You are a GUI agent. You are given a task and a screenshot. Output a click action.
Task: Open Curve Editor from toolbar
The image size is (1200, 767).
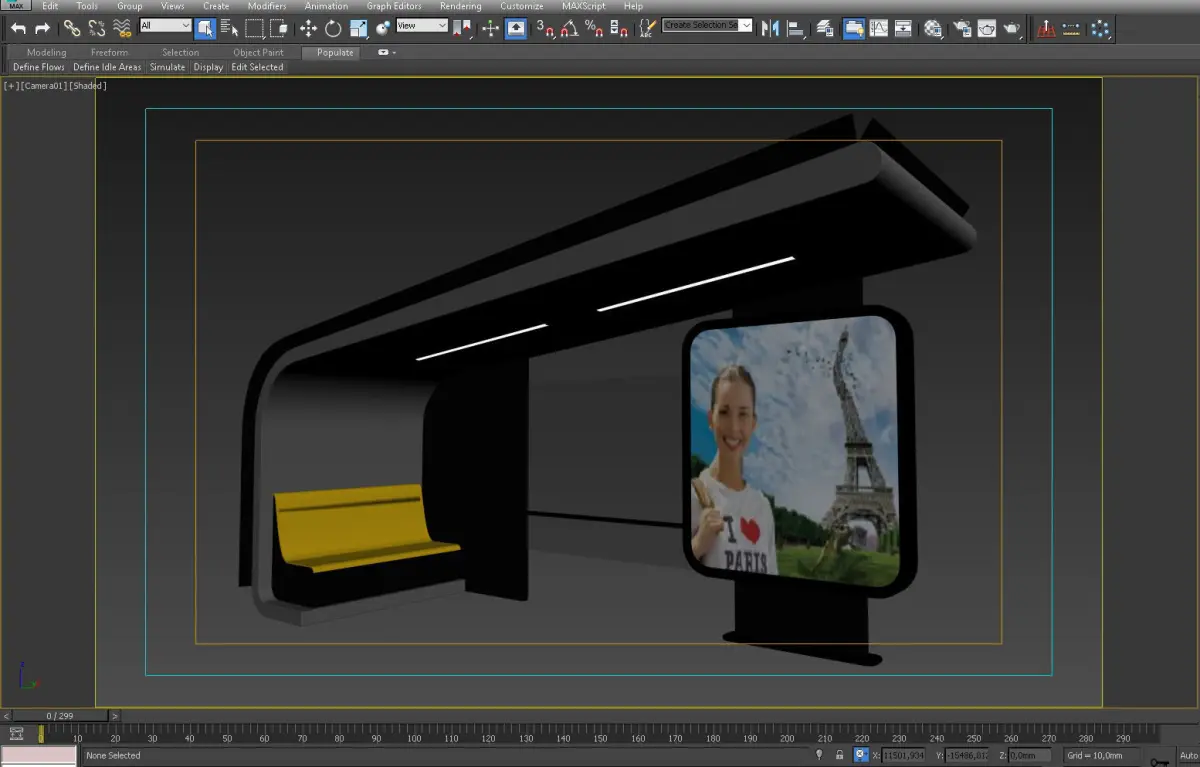[879, 29]
